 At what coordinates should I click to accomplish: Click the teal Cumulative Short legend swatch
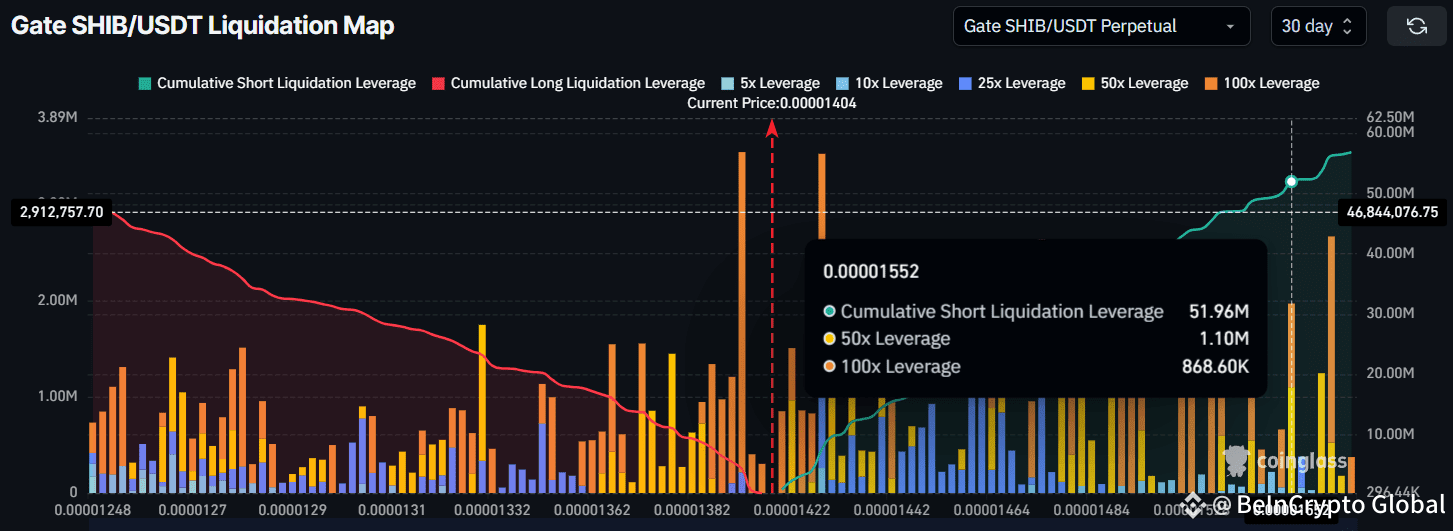point(145,83)
